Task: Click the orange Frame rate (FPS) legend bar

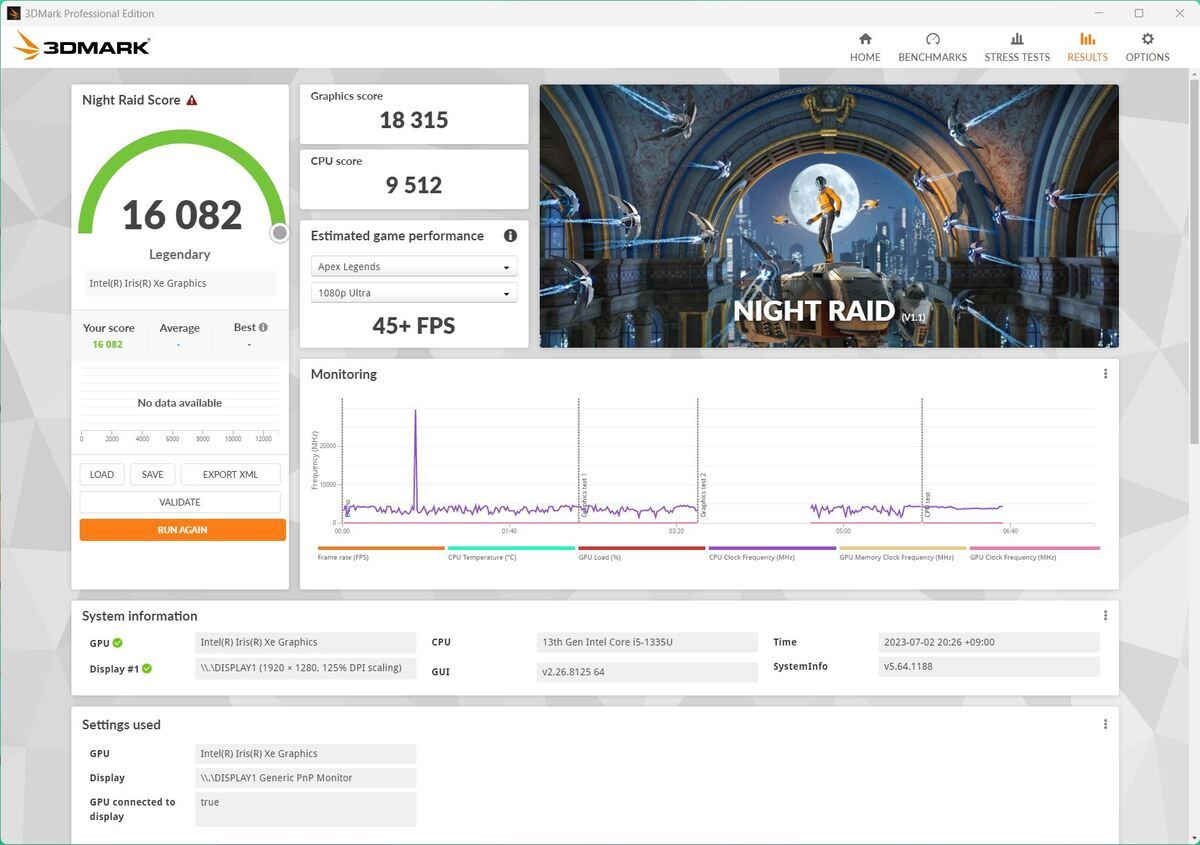Action: pyautogui.click(x=381, y=548)
